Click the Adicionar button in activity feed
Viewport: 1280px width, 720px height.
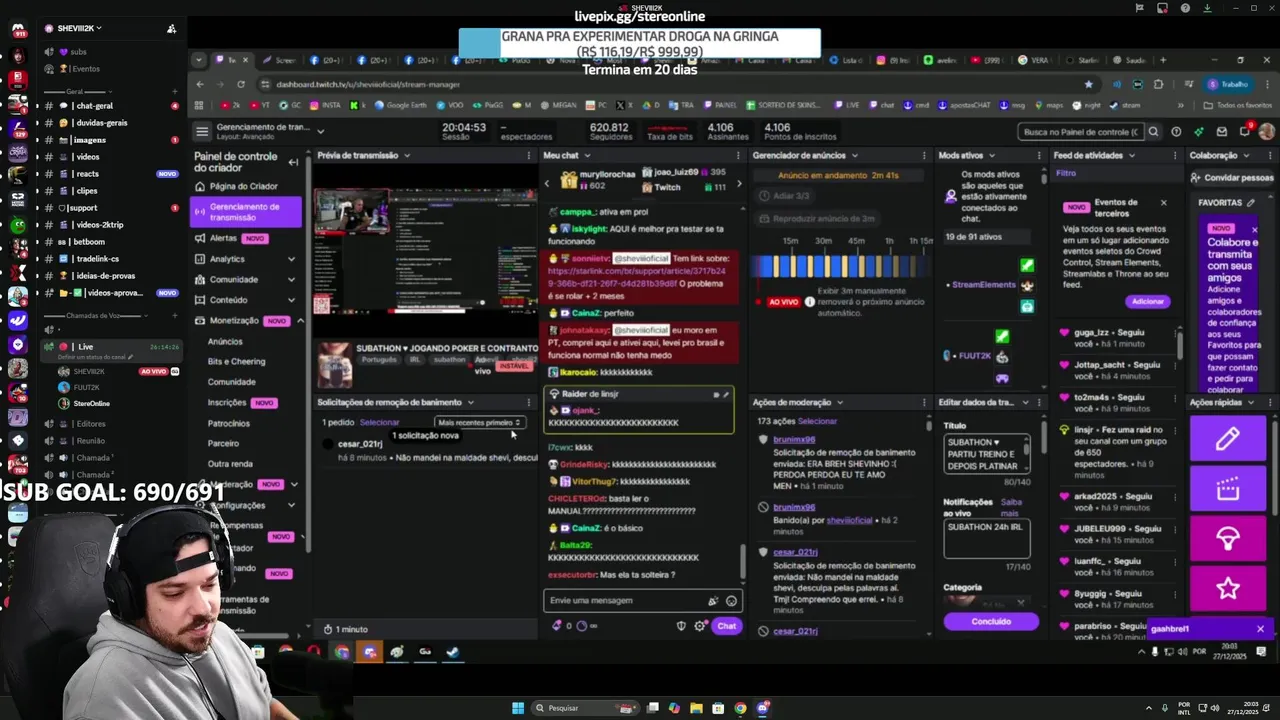click(1148, 301)
